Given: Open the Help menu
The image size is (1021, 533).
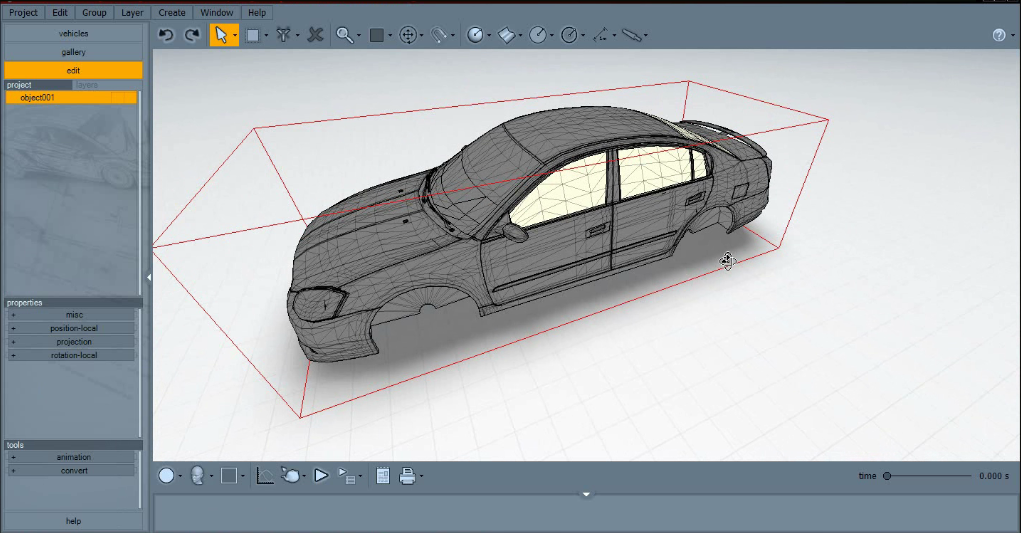Looking at the screenshot, I should [257, 12].
